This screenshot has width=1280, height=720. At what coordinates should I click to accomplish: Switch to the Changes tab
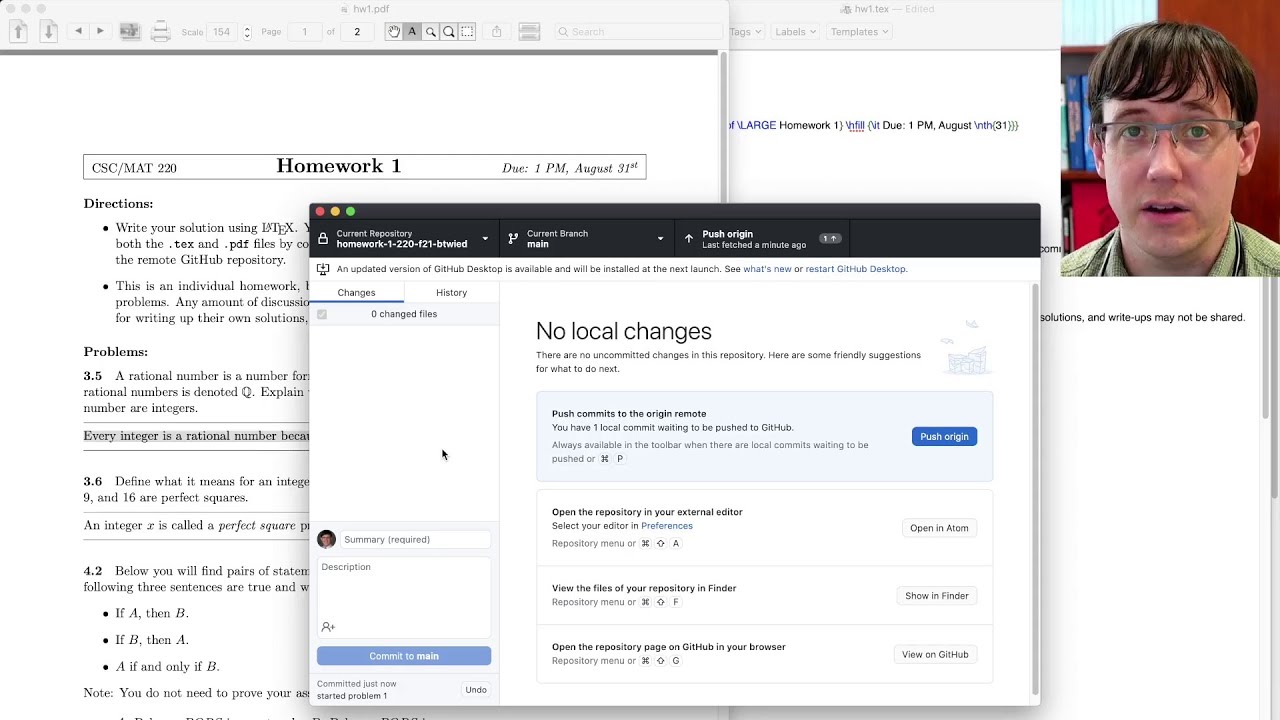coord(356,293)
